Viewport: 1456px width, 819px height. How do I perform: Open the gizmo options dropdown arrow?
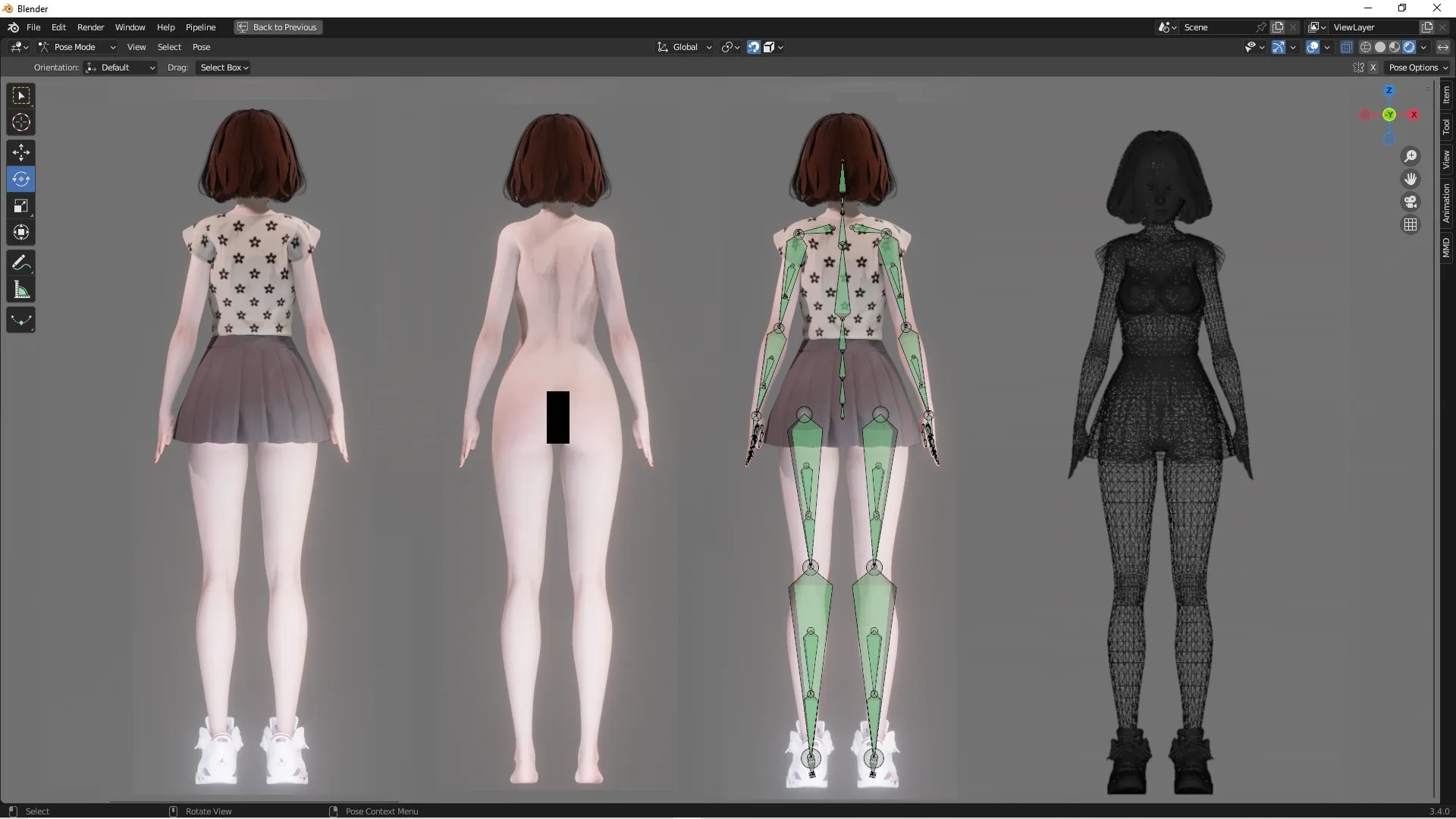[1292, 47]
